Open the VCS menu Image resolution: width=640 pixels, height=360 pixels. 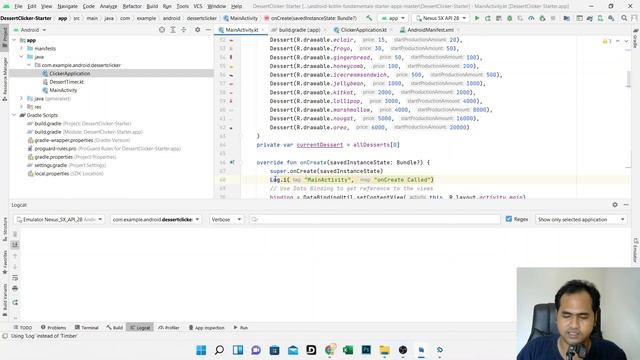pos(198,7)
